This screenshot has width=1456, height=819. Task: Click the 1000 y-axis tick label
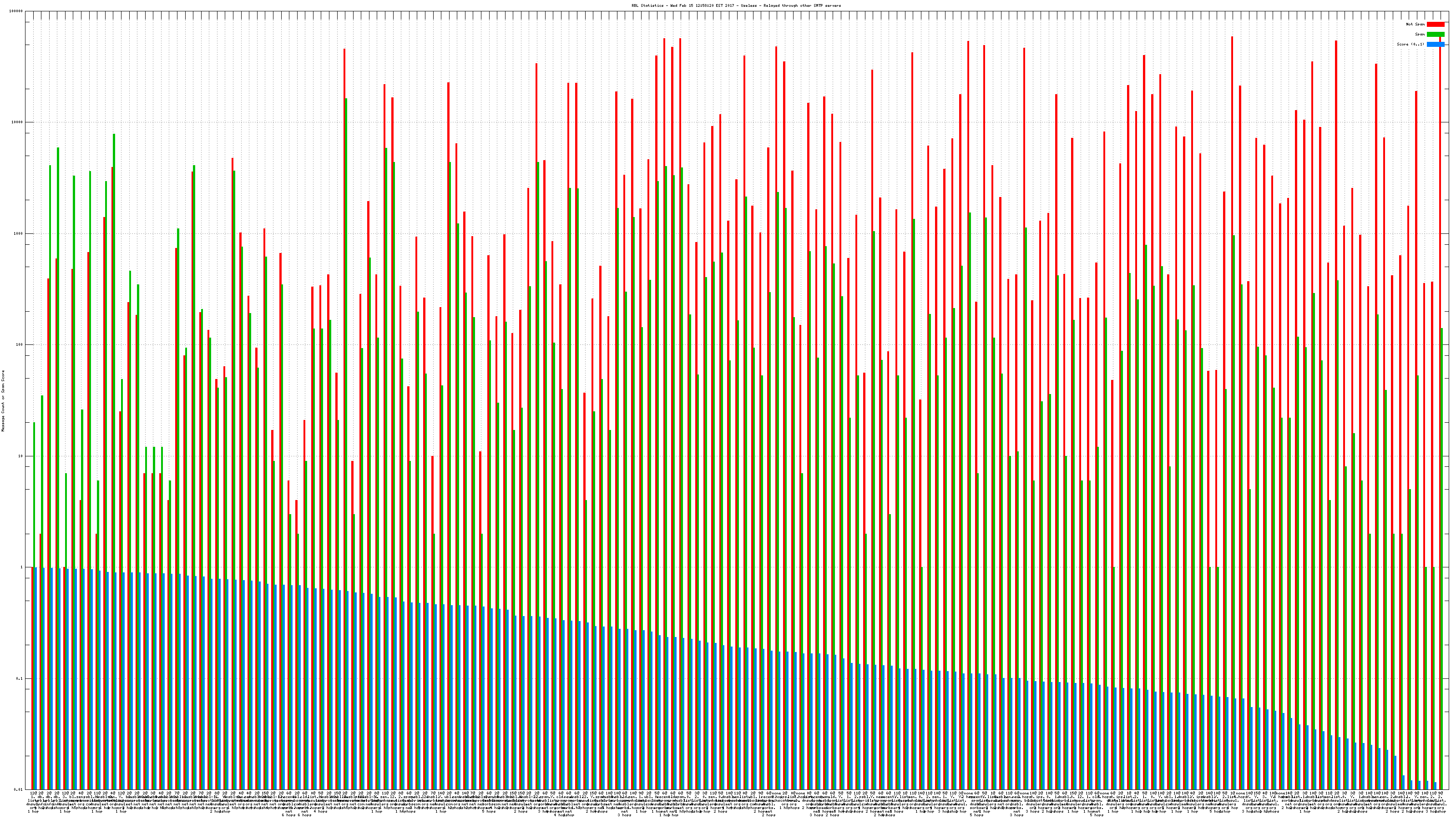(19, 233)
